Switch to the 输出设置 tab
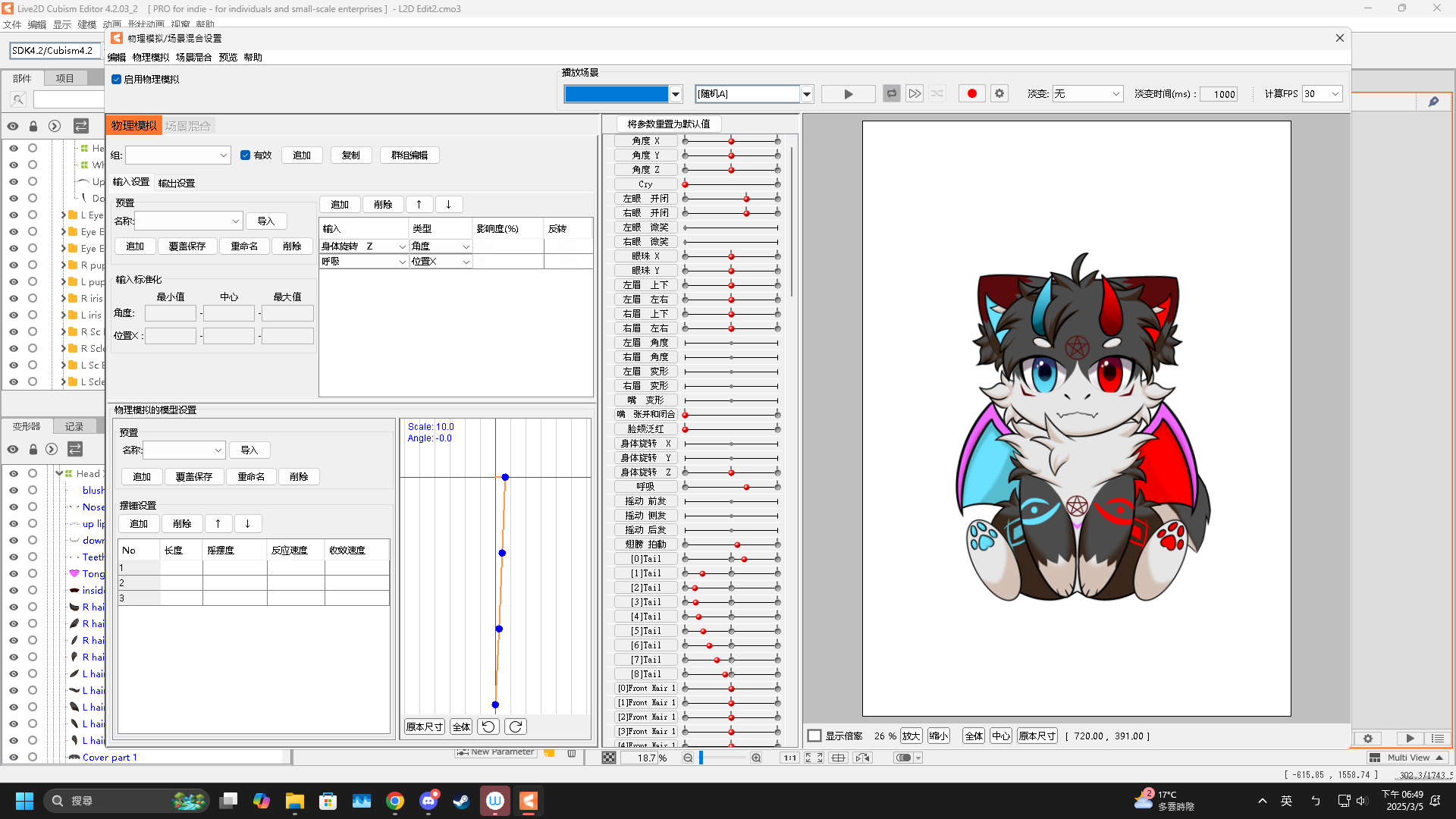1456x819 pixels. (x=176, y=183)
